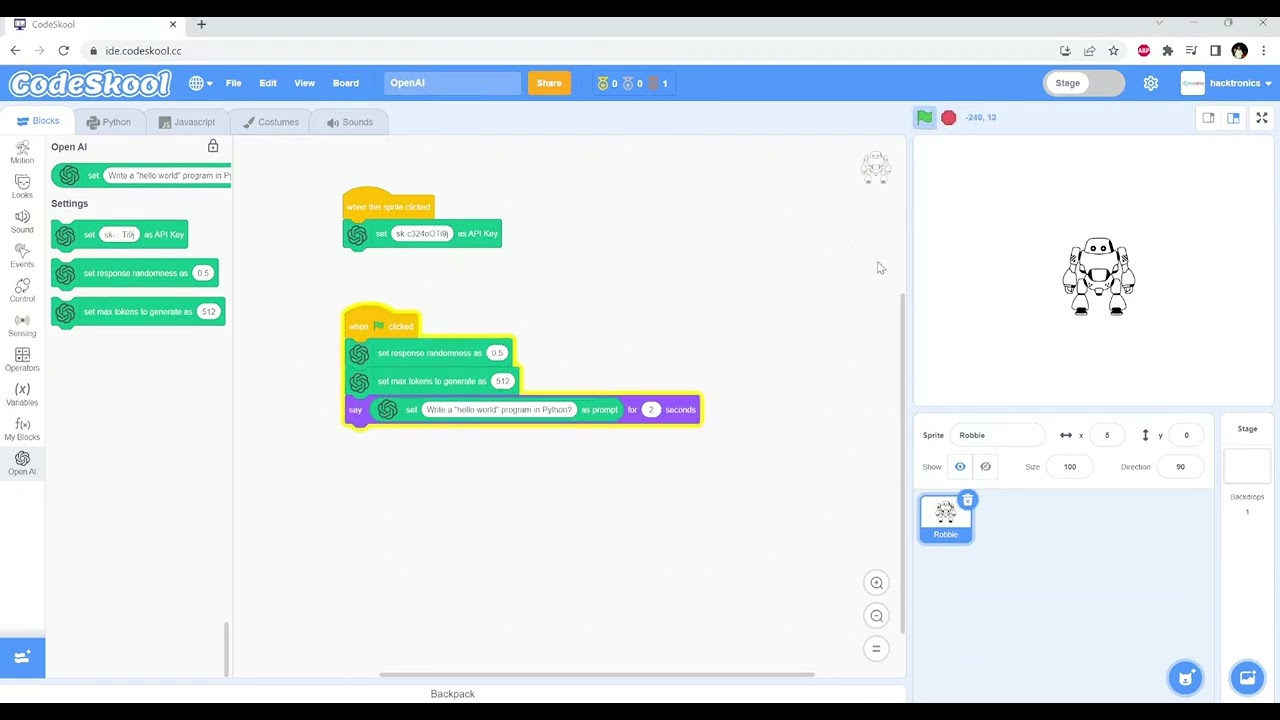Switch to the Javascript tab
Image resolution: width=1280 pixels, height=720 pixels.
[187, 122]
